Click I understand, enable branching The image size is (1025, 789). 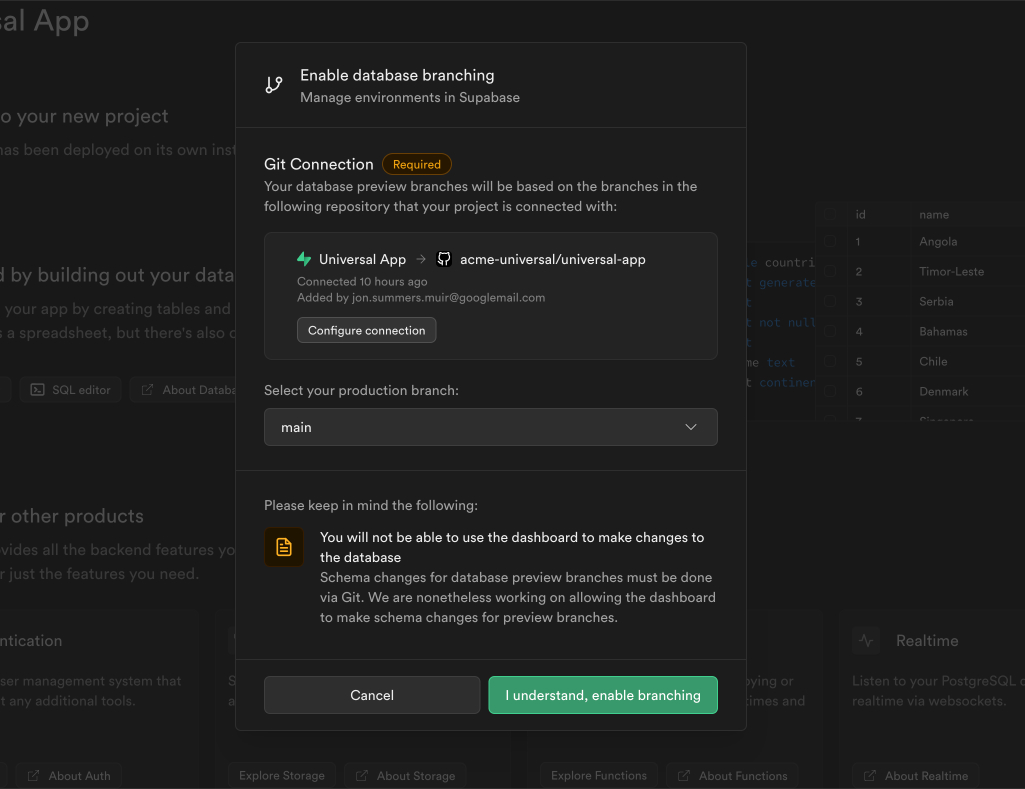(603, 695)
